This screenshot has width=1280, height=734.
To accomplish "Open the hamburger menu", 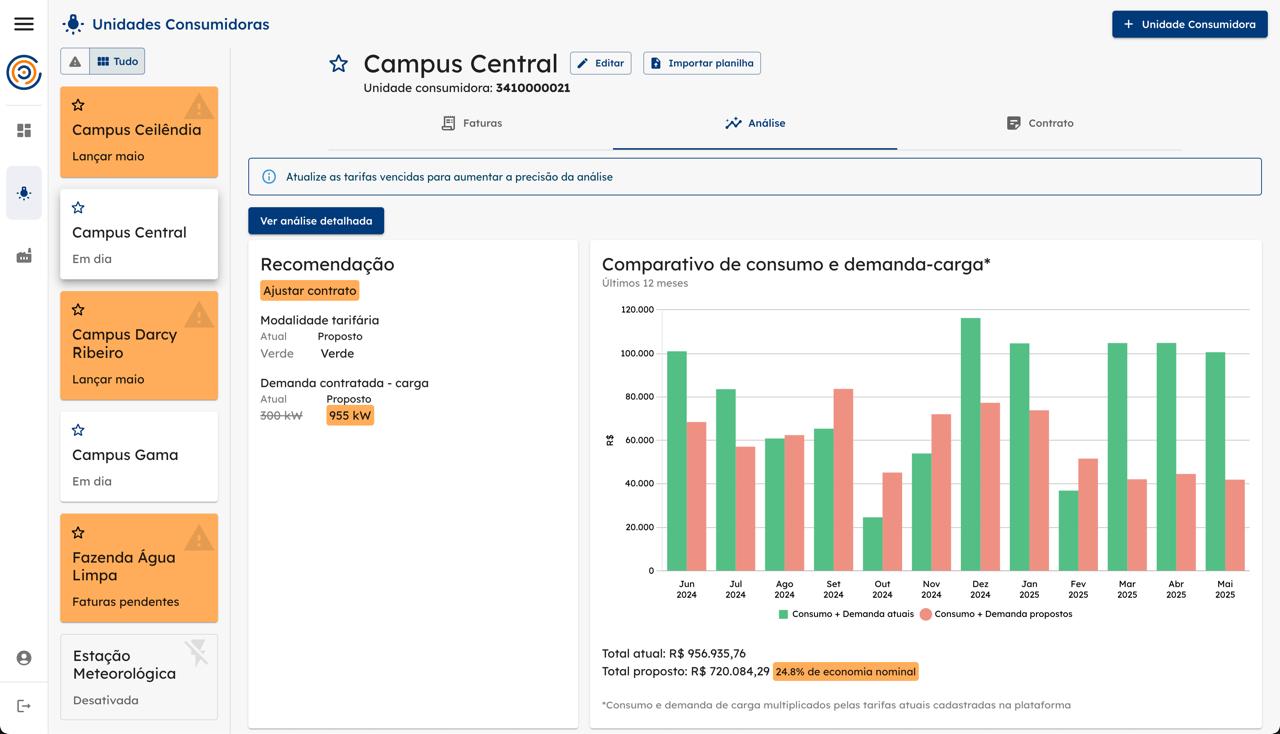I will pyautogui.click(x=24, y=24).
